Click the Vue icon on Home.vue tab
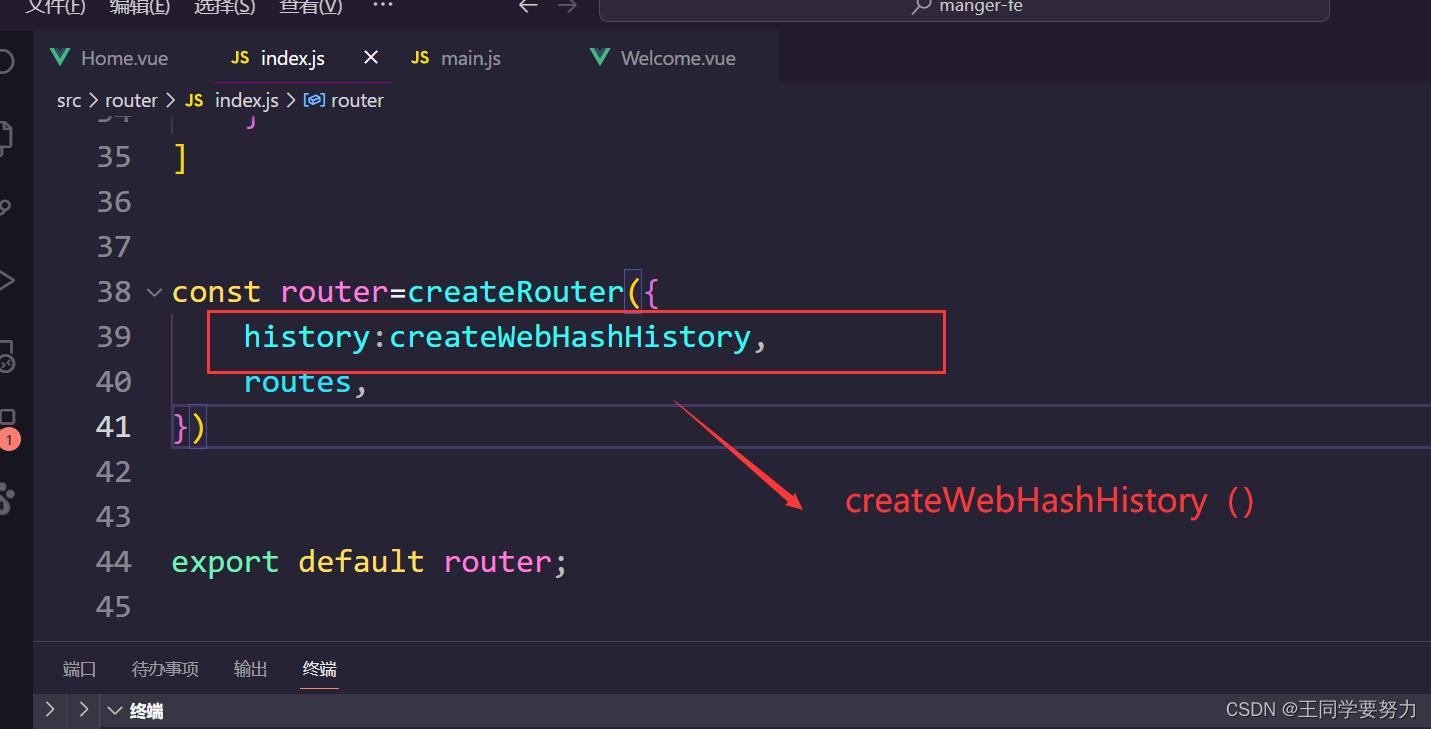 tap(59, 58)
